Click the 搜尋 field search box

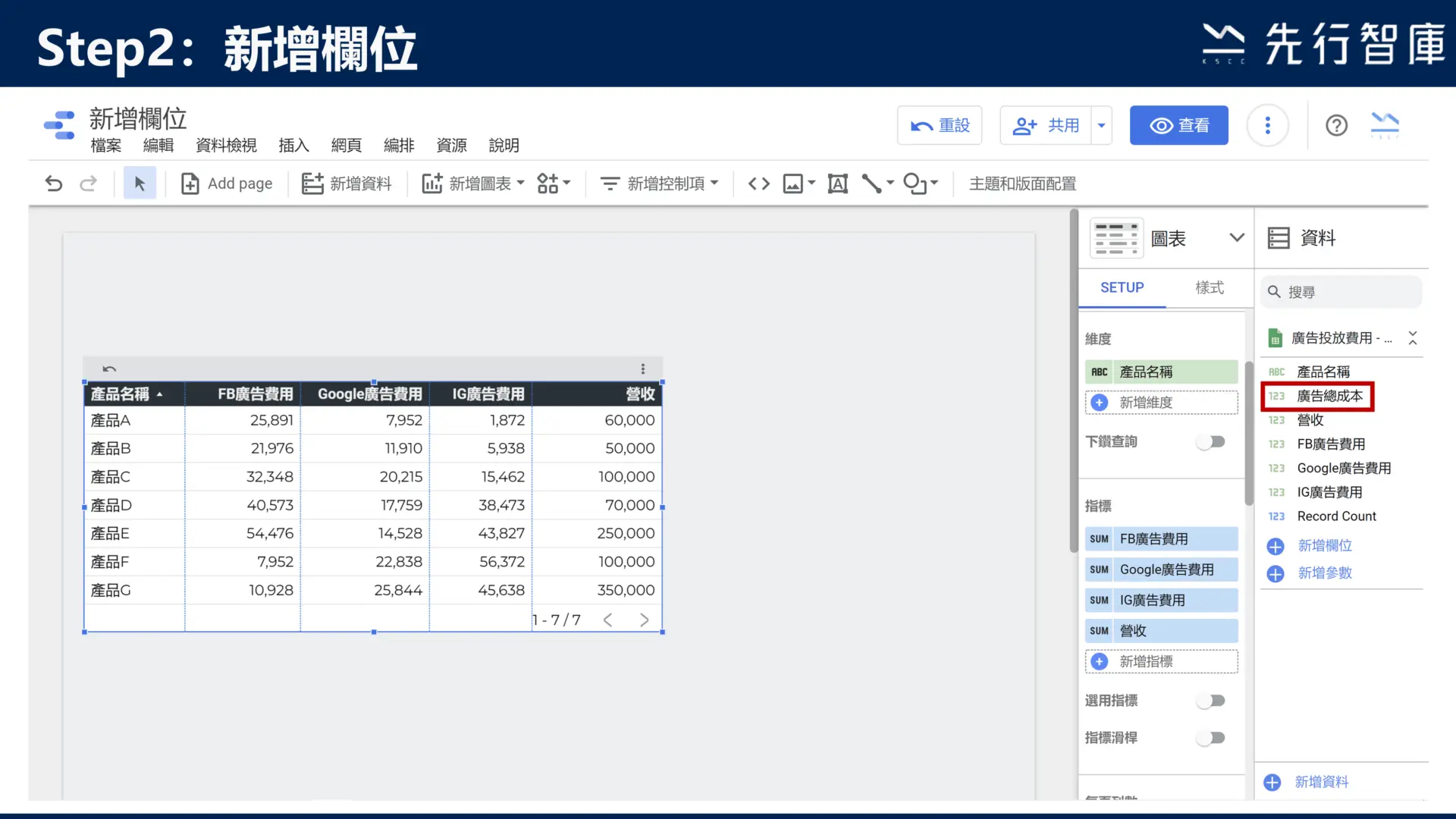coord(1341,292)
